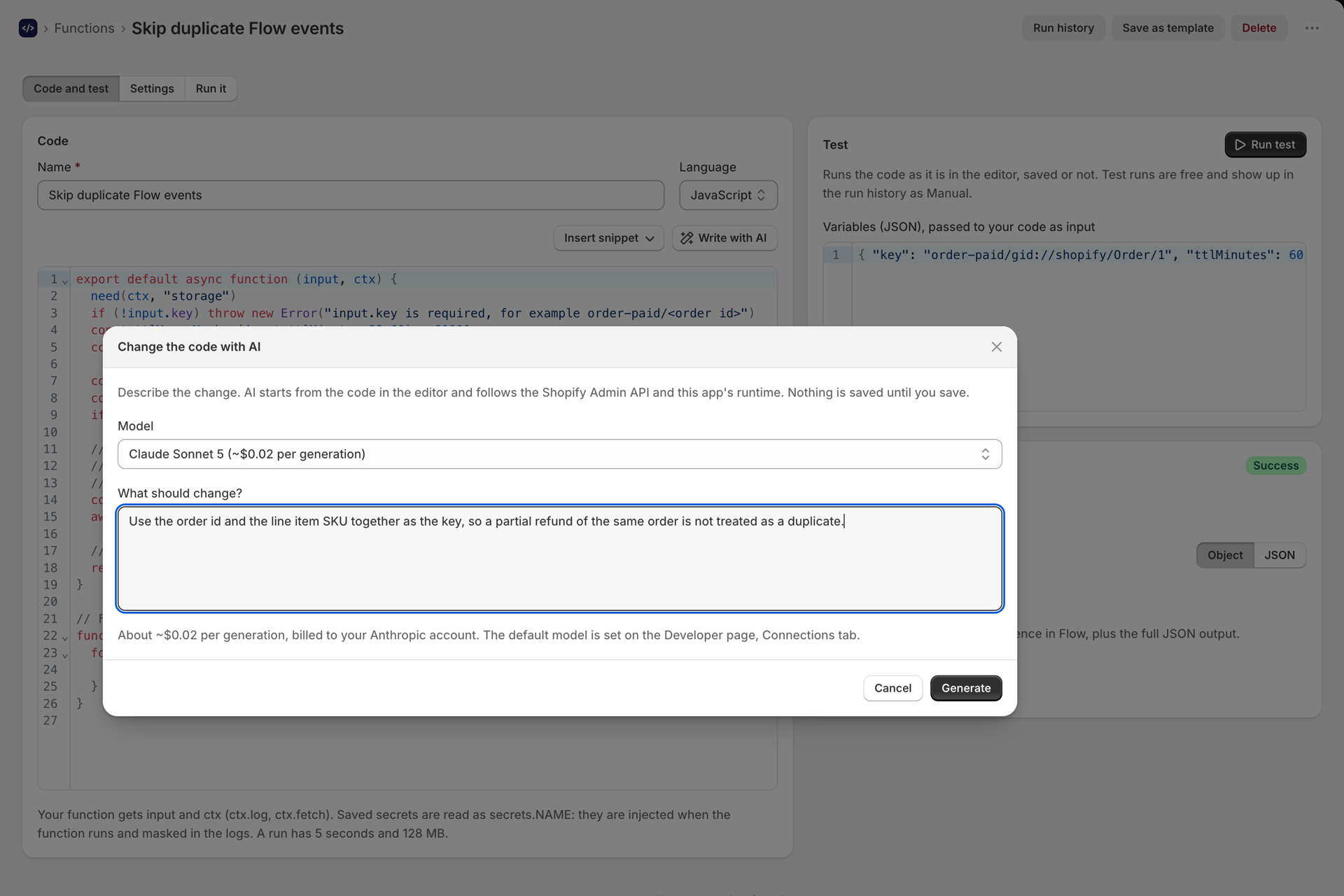Switch to the Settings tab
1344x896 pixels.
click(x=152, y=89)
